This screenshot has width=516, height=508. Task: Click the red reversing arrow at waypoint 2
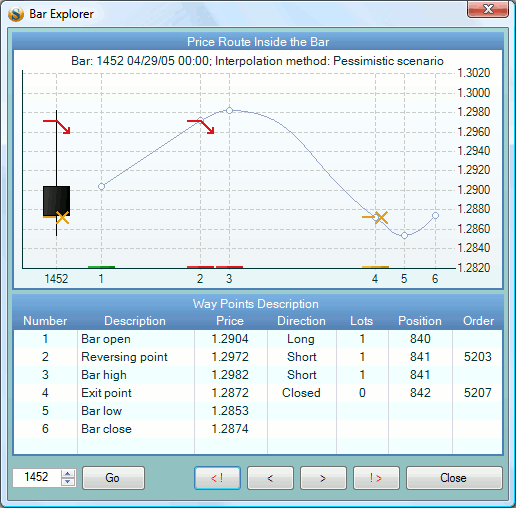[201, 127]
